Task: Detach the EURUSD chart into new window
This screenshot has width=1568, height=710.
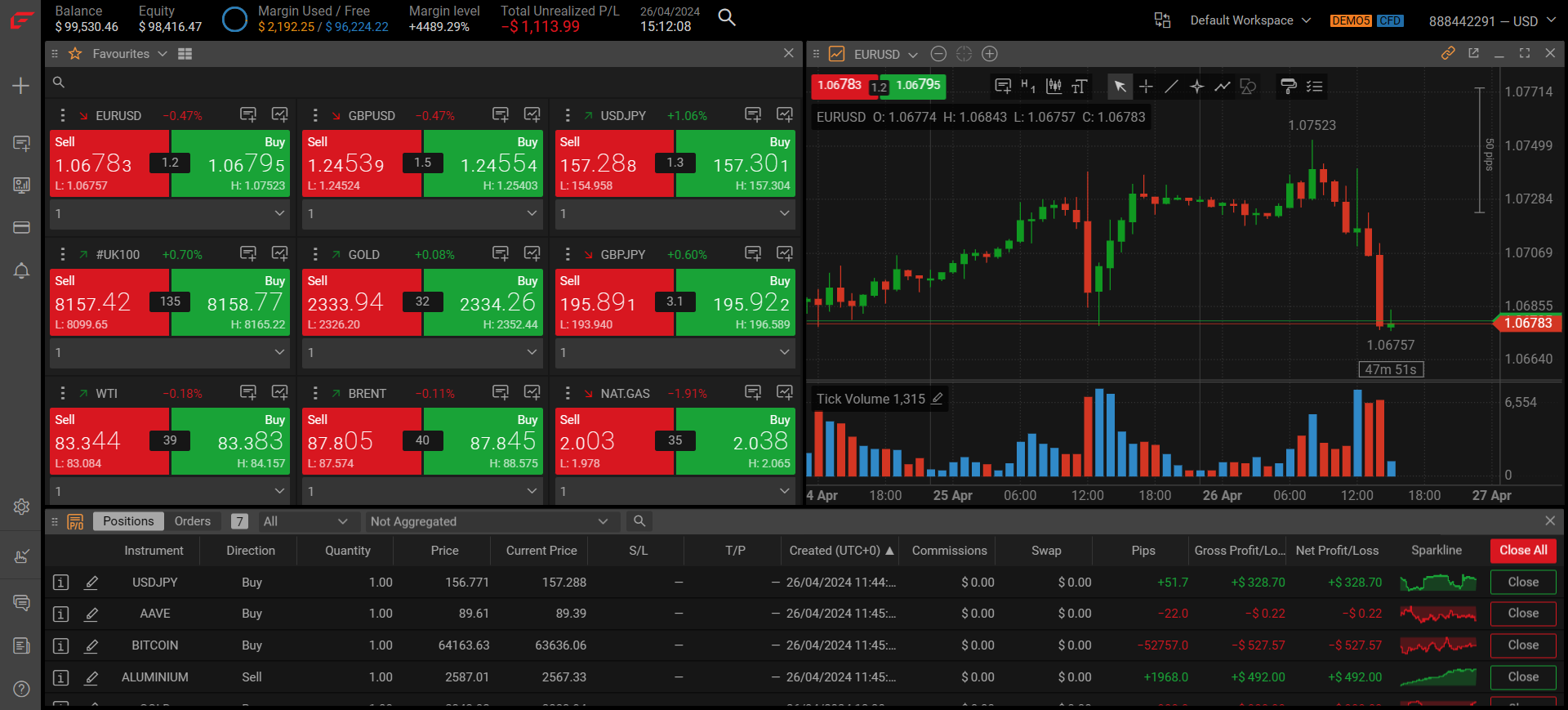Action: coord(1473,53)
